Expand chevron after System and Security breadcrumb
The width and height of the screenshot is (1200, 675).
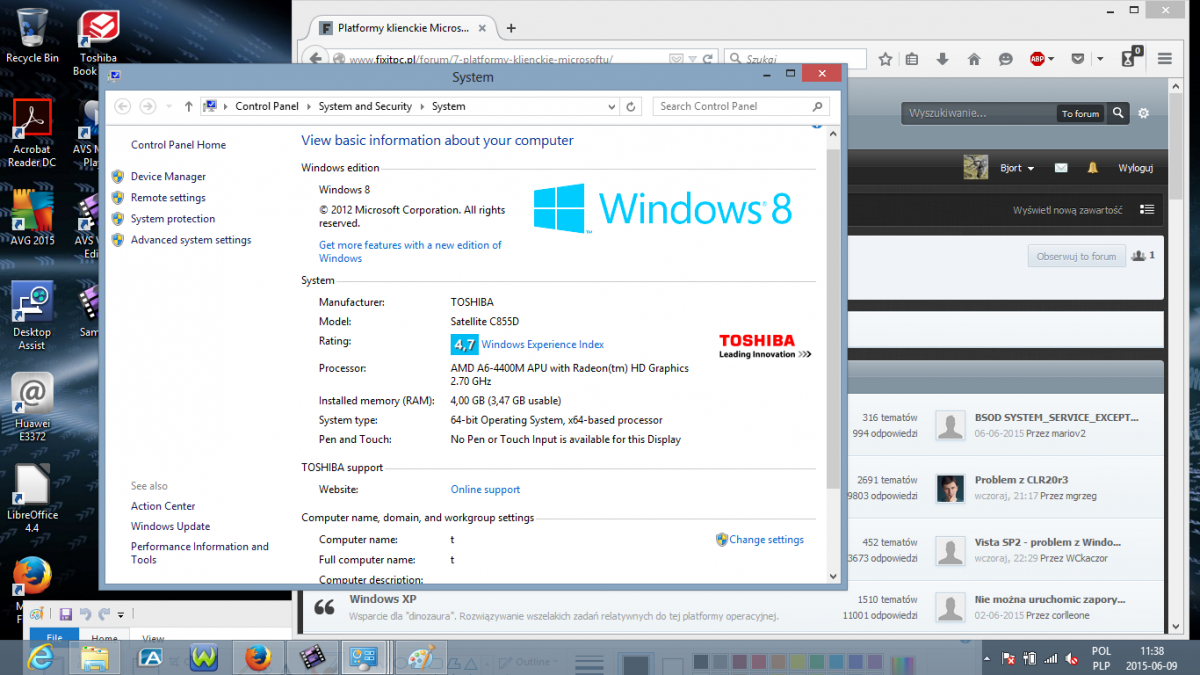click(422, 106)
